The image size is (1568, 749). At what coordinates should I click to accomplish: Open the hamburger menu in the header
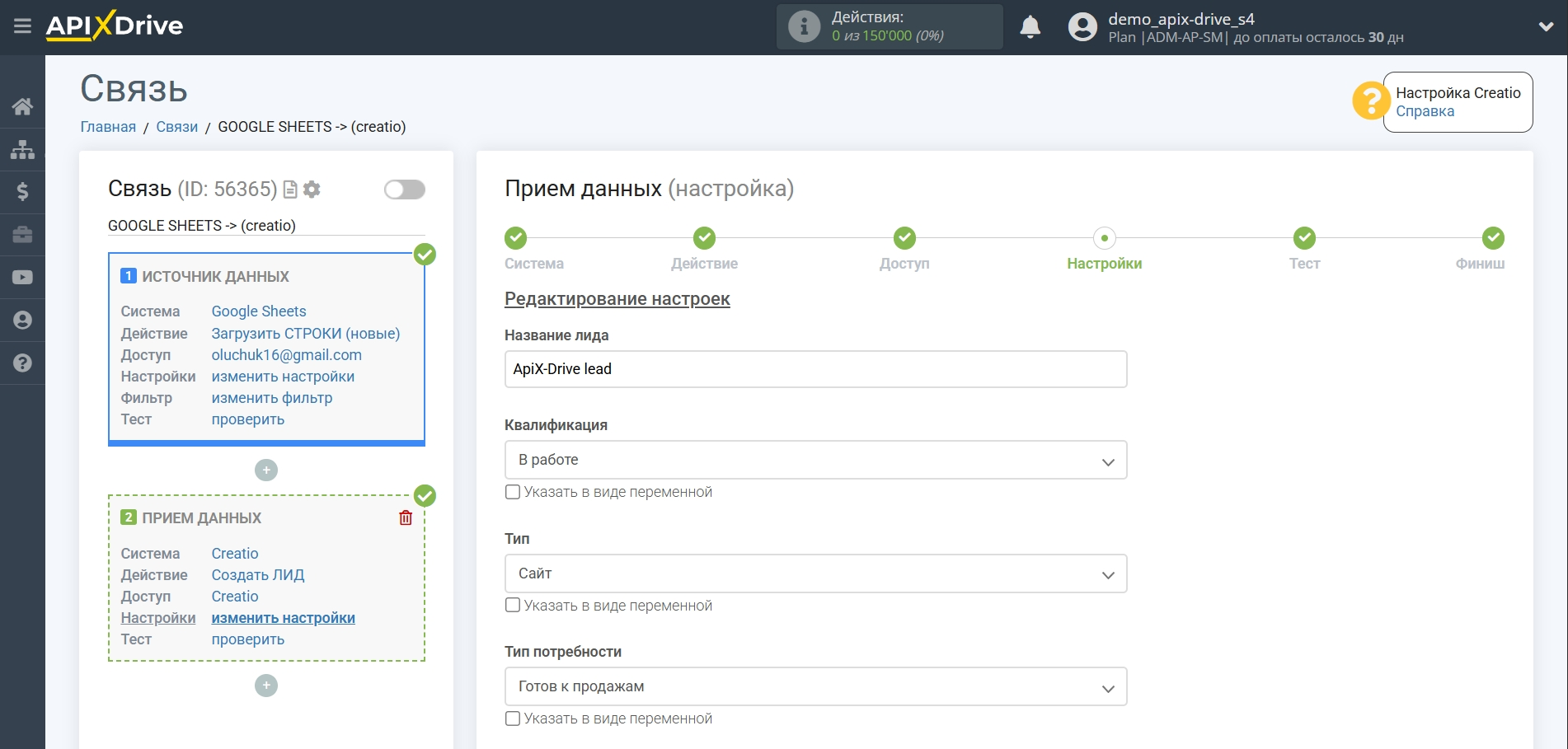coord(22,26)
